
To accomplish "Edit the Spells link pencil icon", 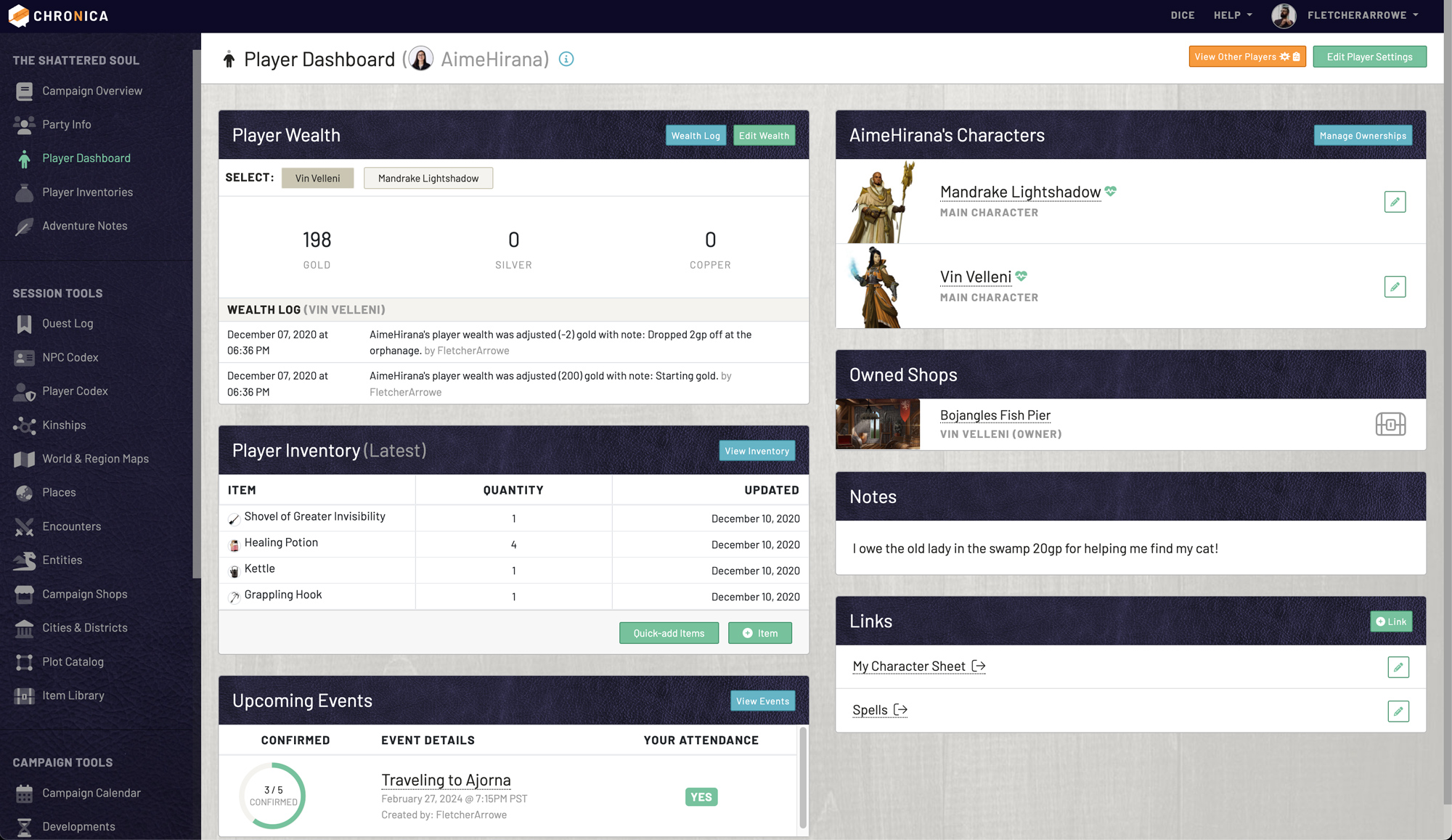I will point(1398,711).
